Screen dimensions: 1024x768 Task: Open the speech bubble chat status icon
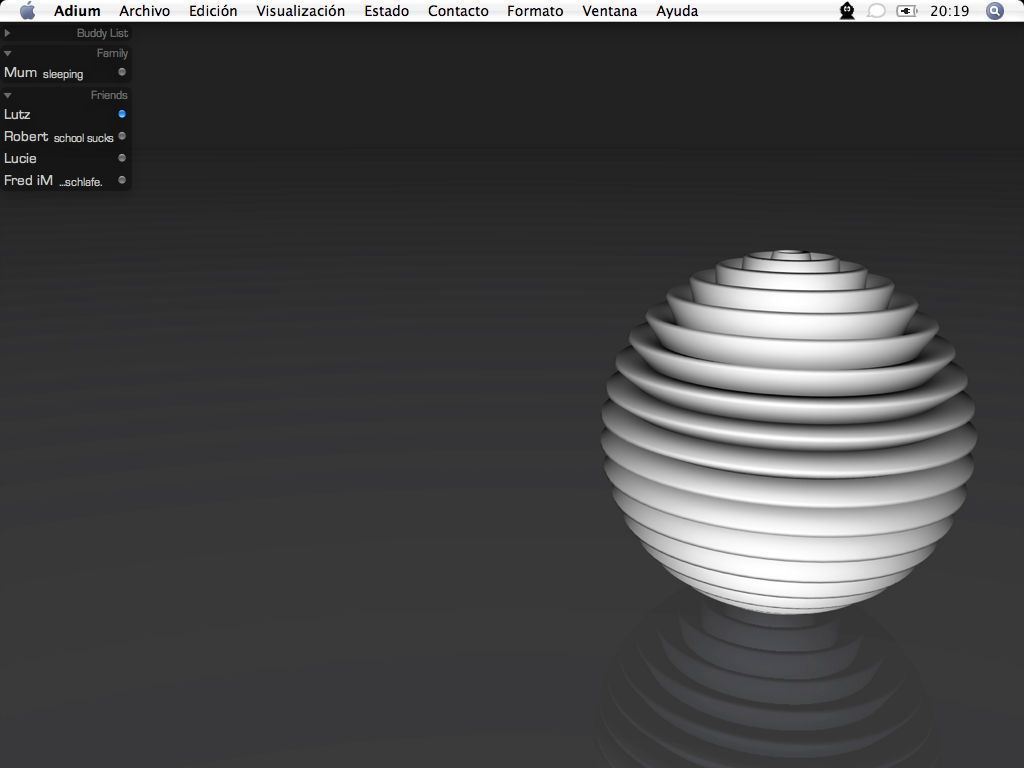(876, 11)
